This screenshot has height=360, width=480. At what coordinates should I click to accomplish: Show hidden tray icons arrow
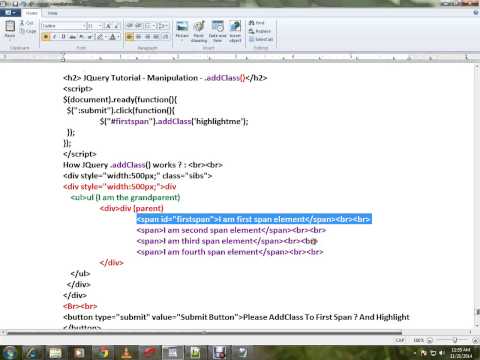415,353
